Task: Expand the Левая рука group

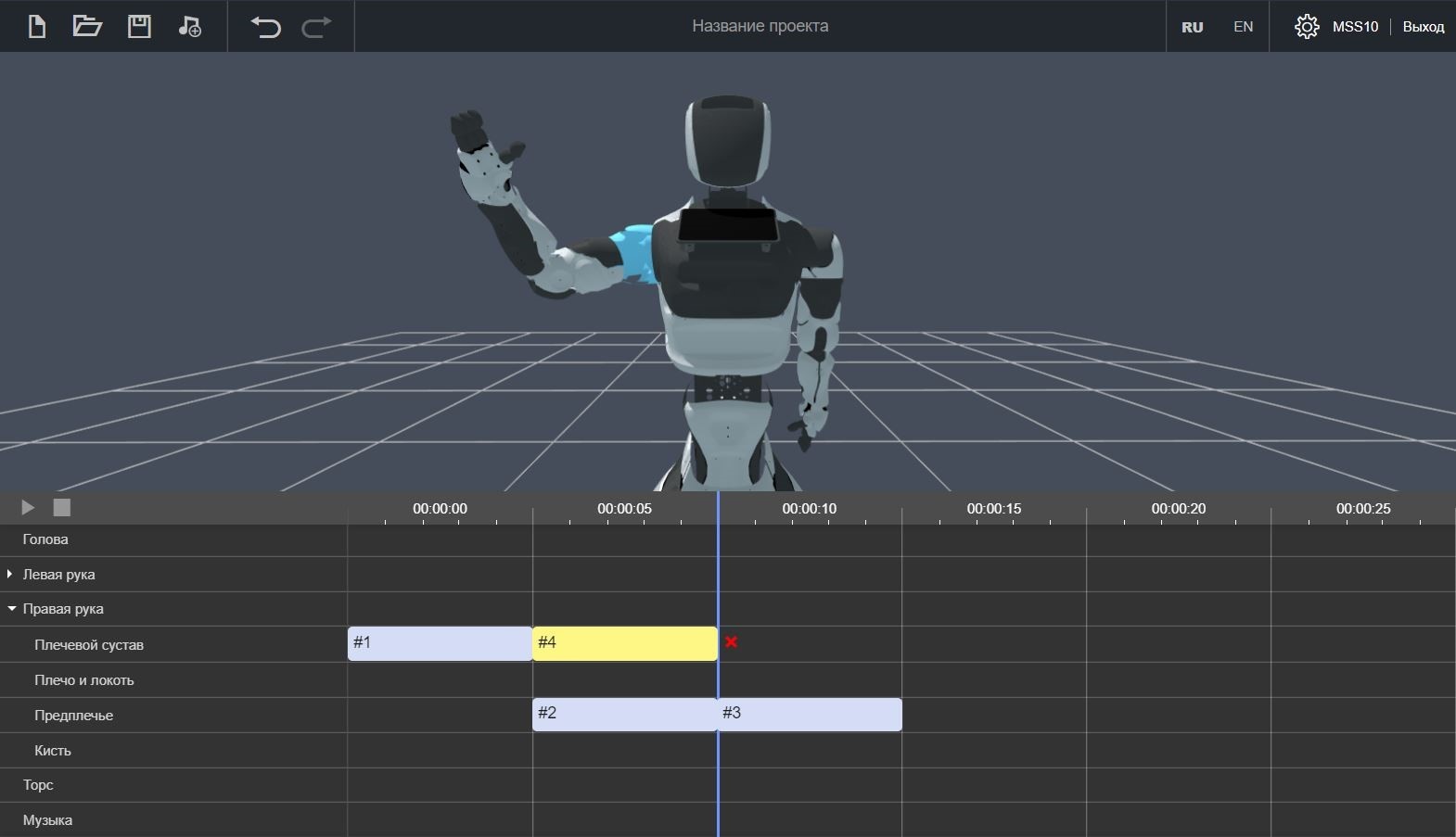Action: 10,575
